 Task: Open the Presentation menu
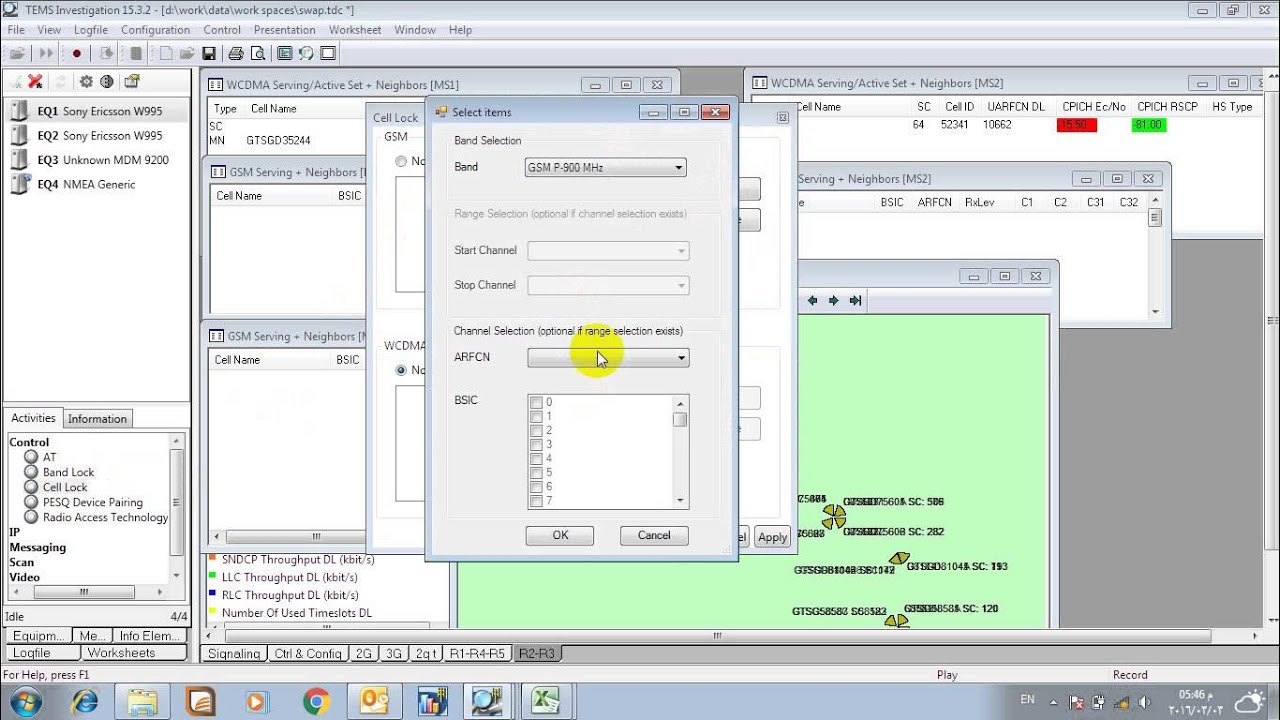point(284,30)
